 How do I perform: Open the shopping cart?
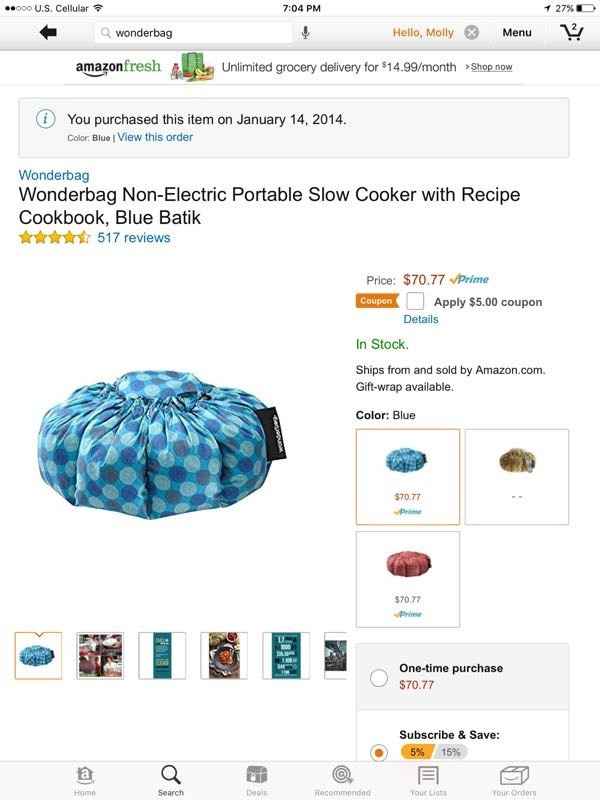(571, 32)
